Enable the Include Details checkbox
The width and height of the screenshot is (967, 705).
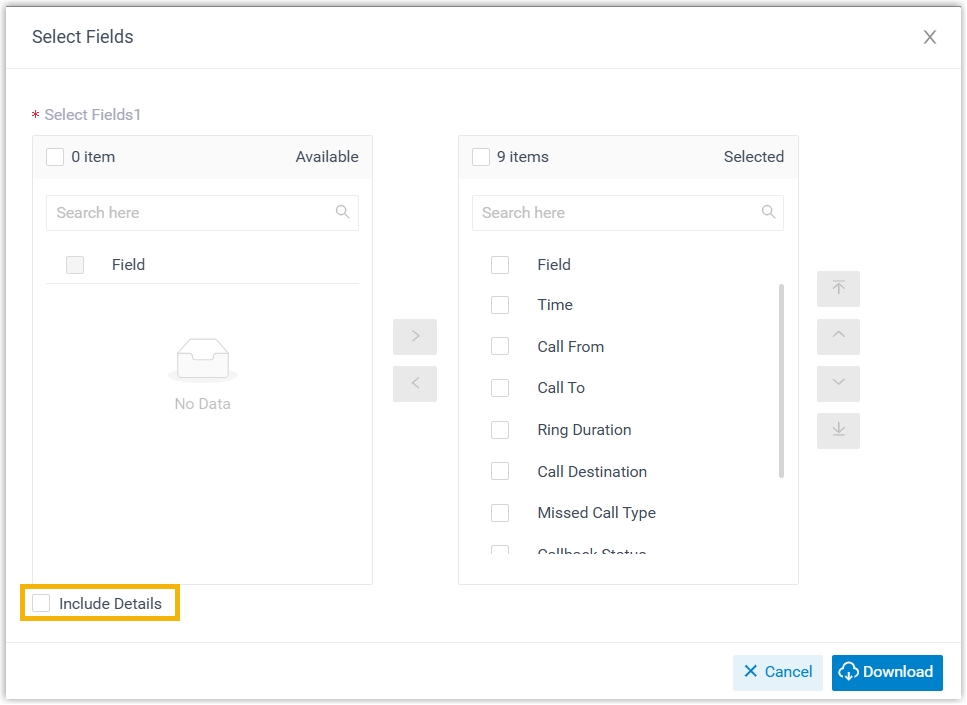41,603
